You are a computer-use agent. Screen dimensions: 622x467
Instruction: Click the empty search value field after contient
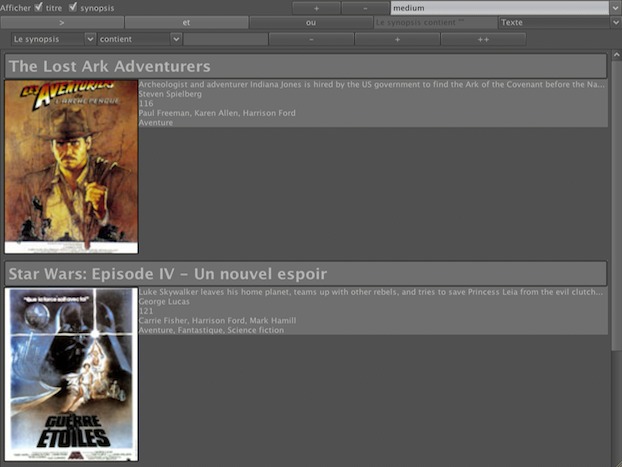(226, 39)
